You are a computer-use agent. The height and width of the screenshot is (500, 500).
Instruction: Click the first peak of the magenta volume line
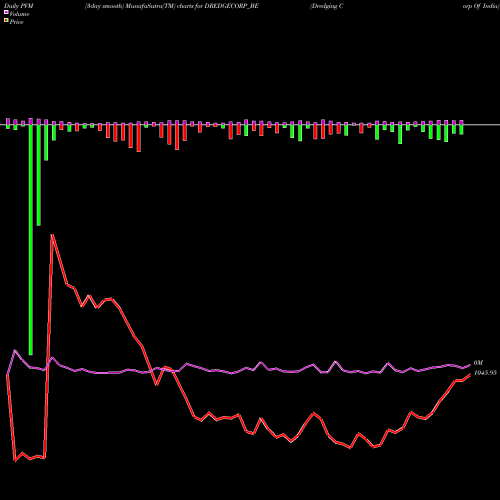coord(15,350)
